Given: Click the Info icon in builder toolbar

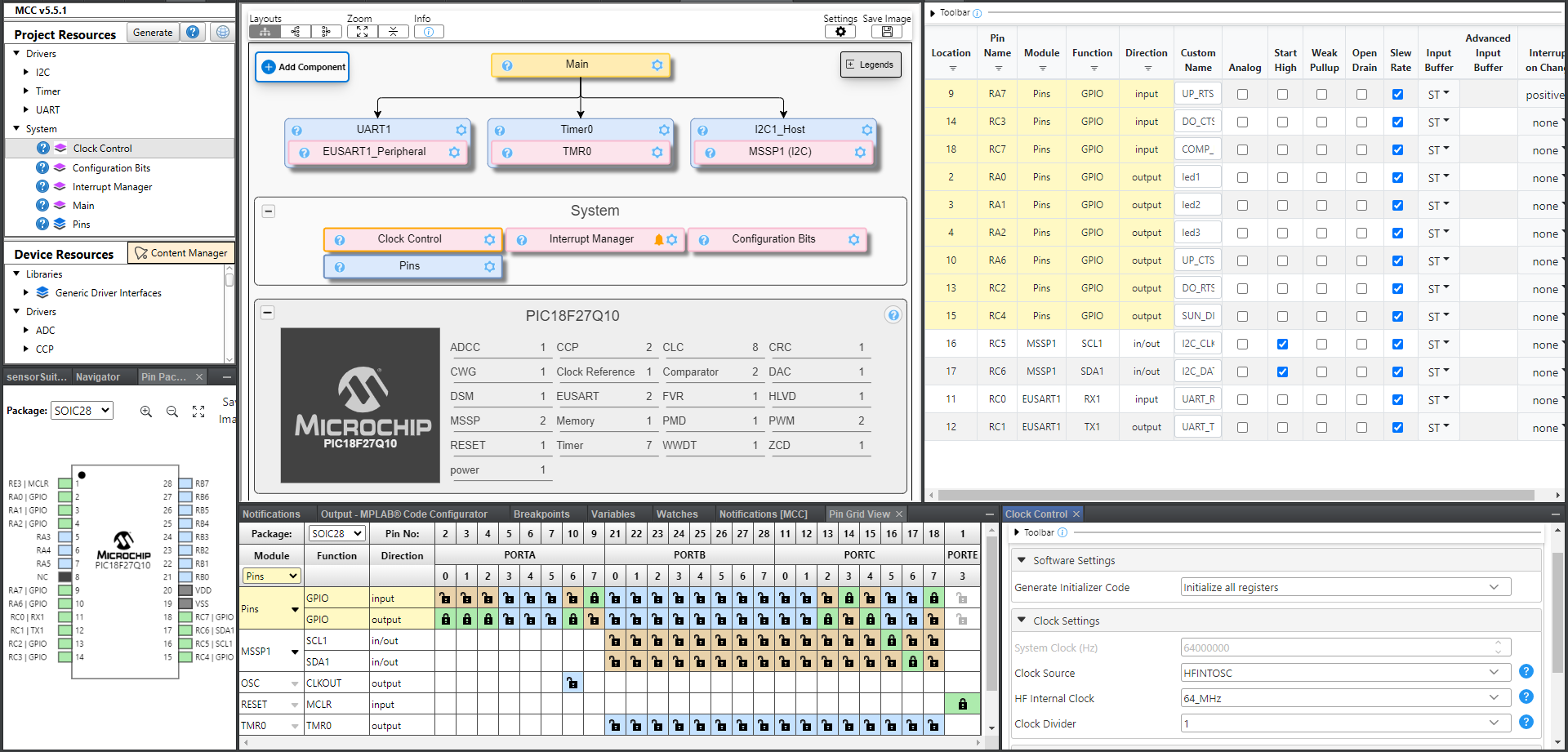Looking at the screenshot, I should click(x=429, y=32).
